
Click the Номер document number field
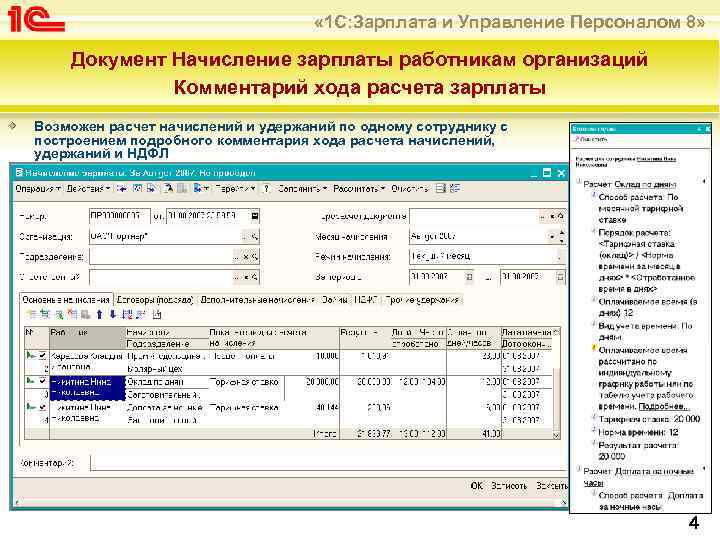119,216
